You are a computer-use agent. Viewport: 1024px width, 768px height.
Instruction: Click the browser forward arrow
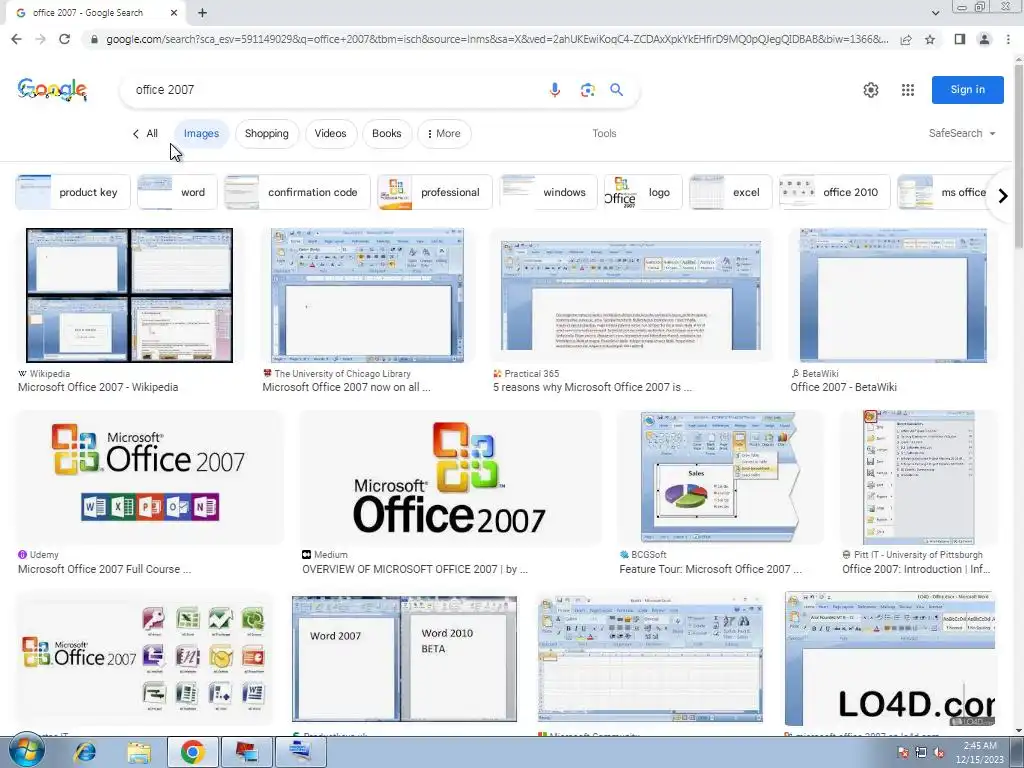click(40, 39)
